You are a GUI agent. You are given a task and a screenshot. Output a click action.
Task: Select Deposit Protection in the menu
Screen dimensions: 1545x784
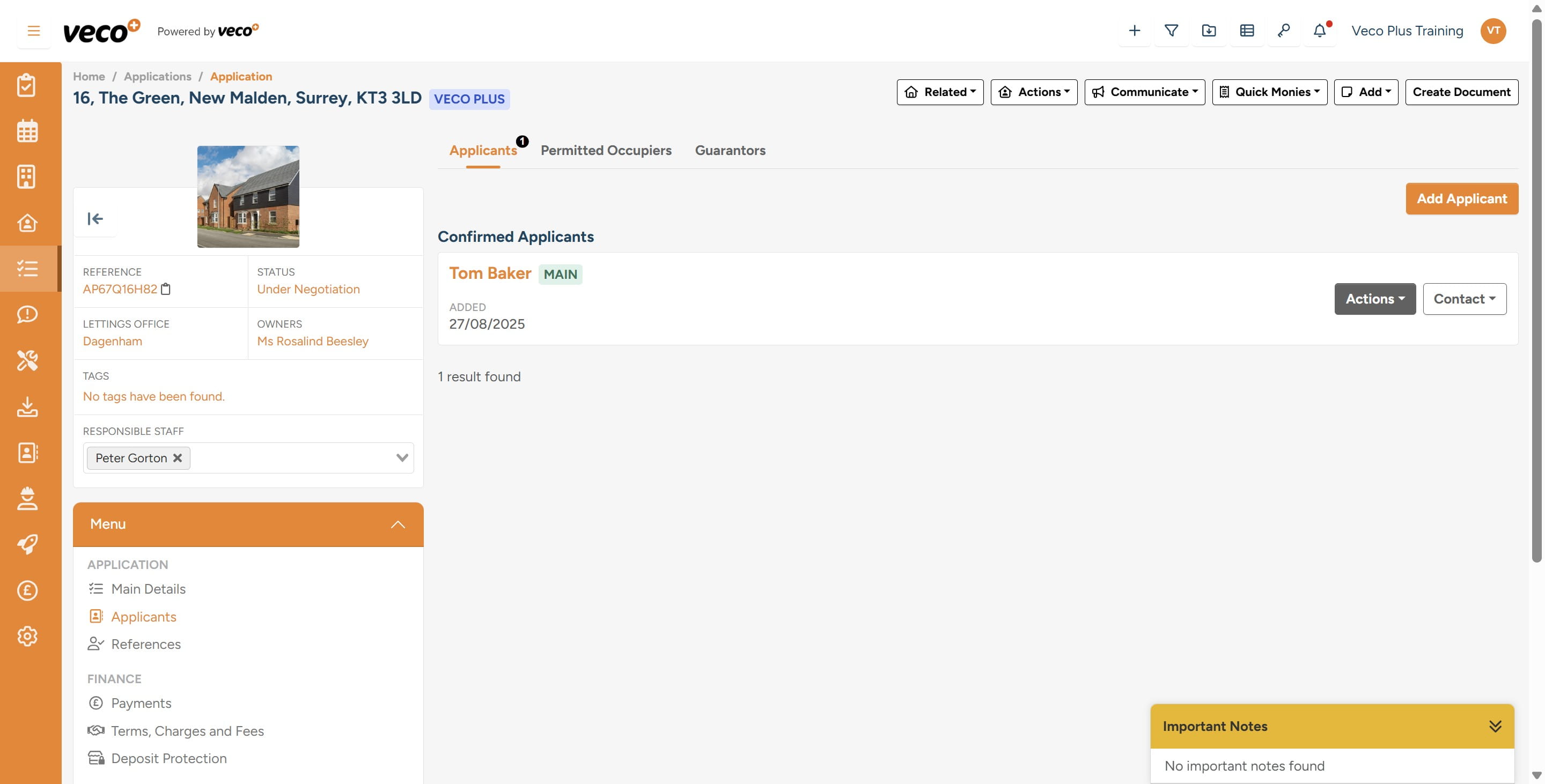[x=168, y=759]
